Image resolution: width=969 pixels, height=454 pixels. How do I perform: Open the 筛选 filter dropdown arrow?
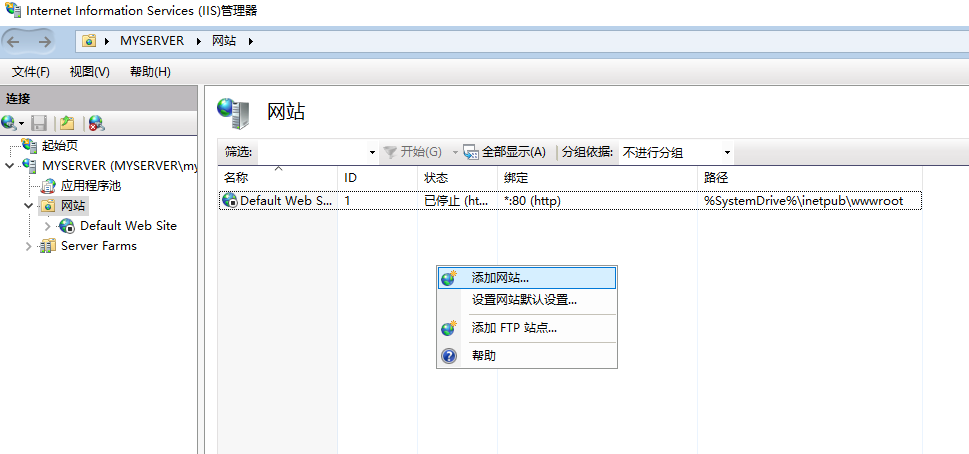[372, 152]
